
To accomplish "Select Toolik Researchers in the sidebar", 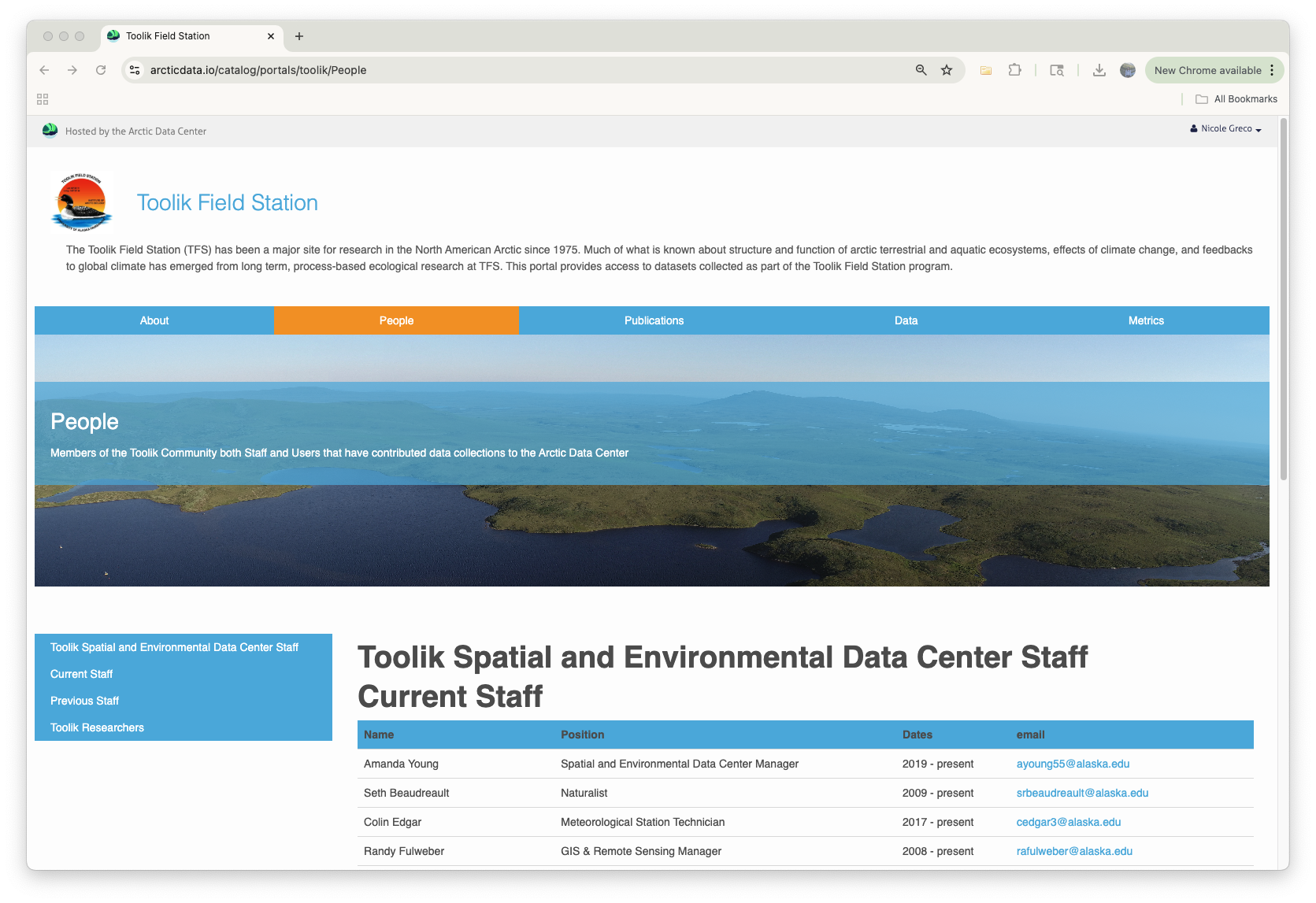I will [96, 727].
